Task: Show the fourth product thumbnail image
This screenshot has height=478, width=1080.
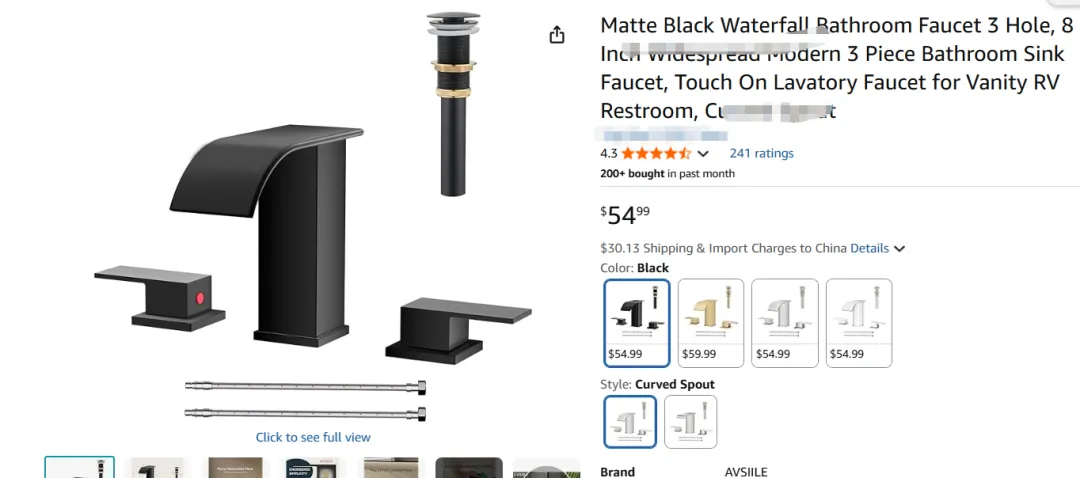Action: click(313, 467)
